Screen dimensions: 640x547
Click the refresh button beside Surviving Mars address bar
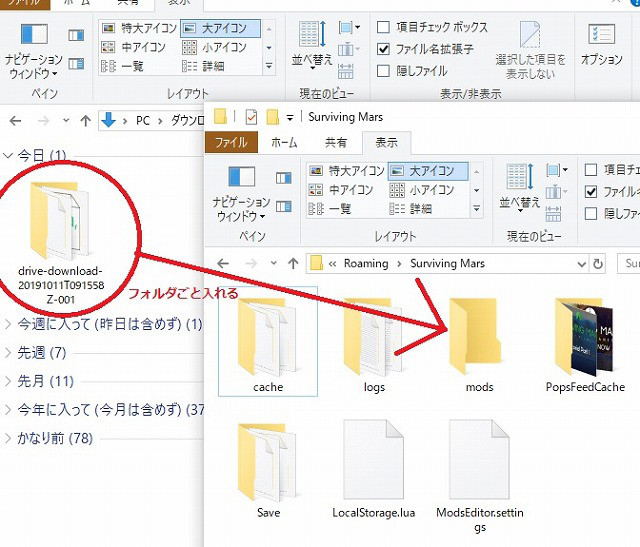pos(598,264)
